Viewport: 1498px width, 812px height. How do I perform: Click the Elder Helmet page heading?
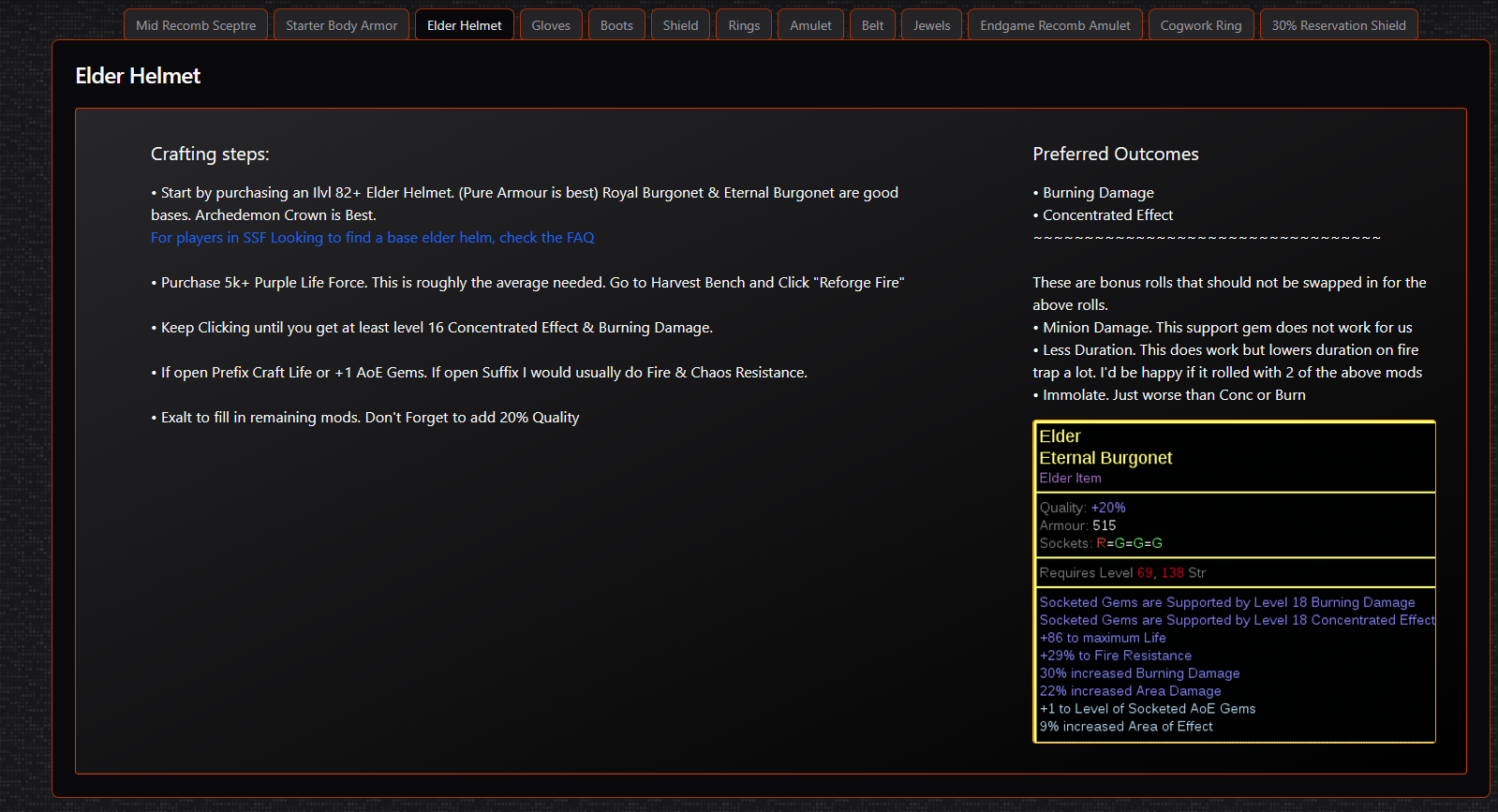click(138, 76)
